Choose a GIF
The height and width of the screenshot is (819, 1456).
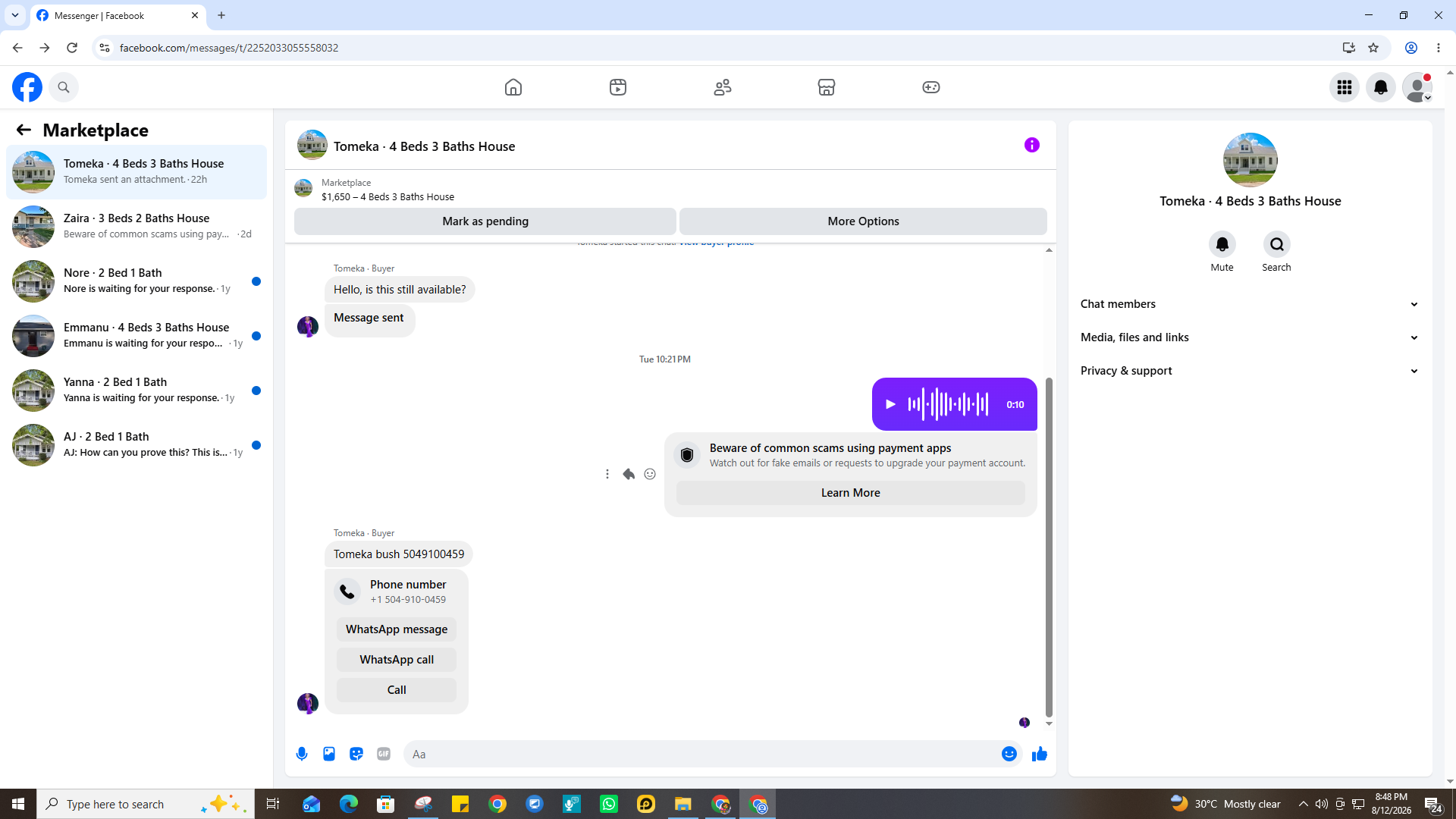[384, 754]
